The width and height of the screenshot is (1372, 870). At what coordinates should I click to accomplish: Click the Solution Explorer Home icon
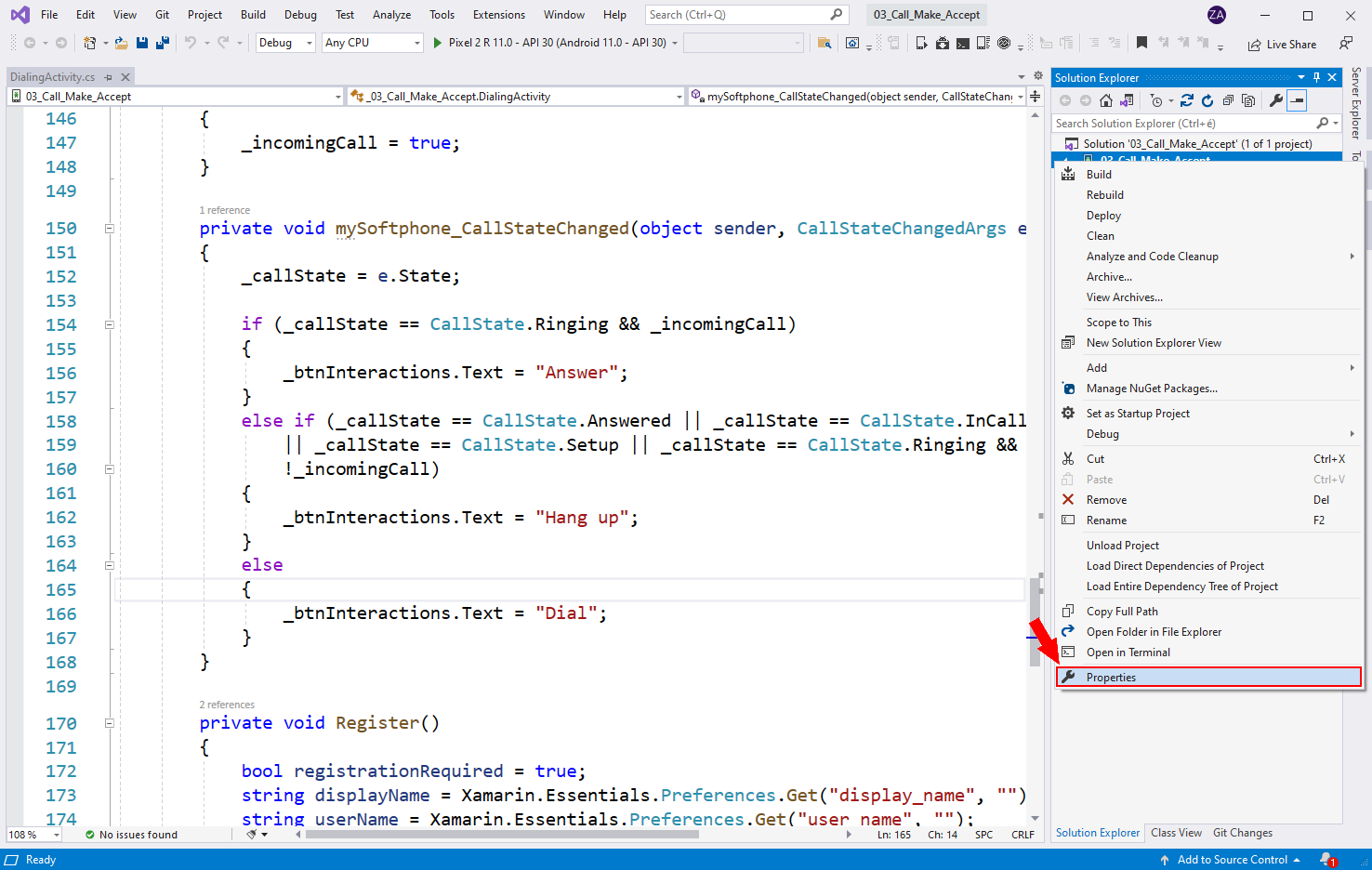1106,100
